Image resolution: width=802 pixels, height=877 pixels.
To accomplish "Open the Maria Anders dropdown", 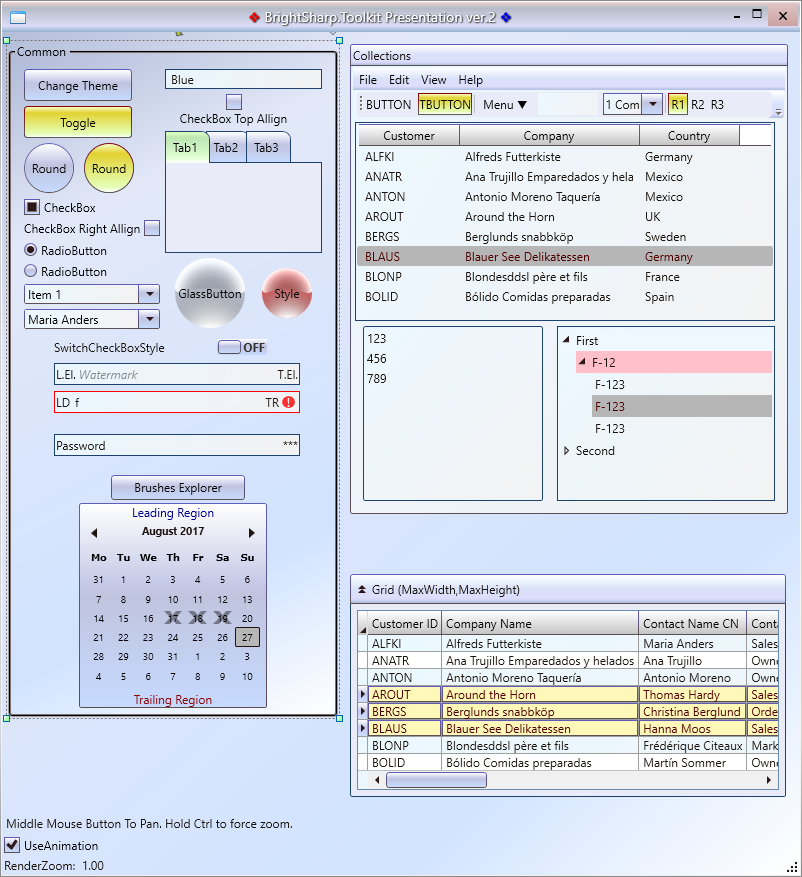I will click(148, 320).
